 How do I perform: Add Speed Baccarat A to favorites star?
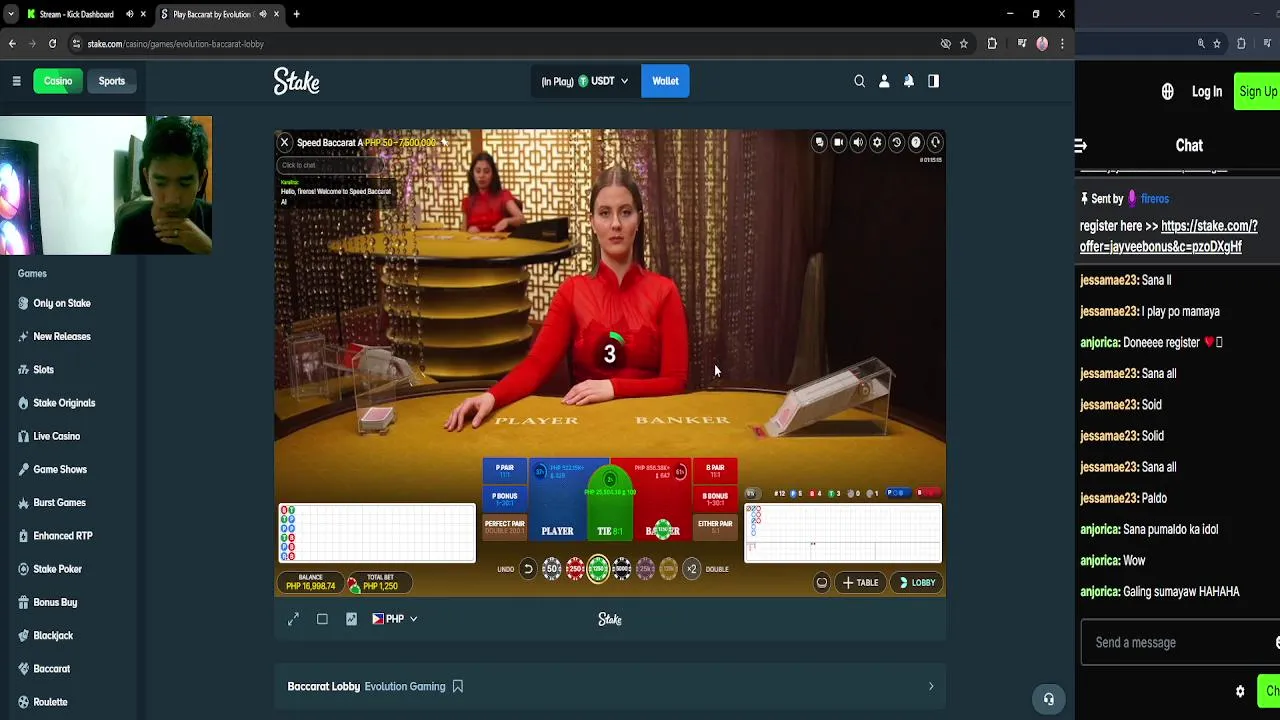pos(445,142)
